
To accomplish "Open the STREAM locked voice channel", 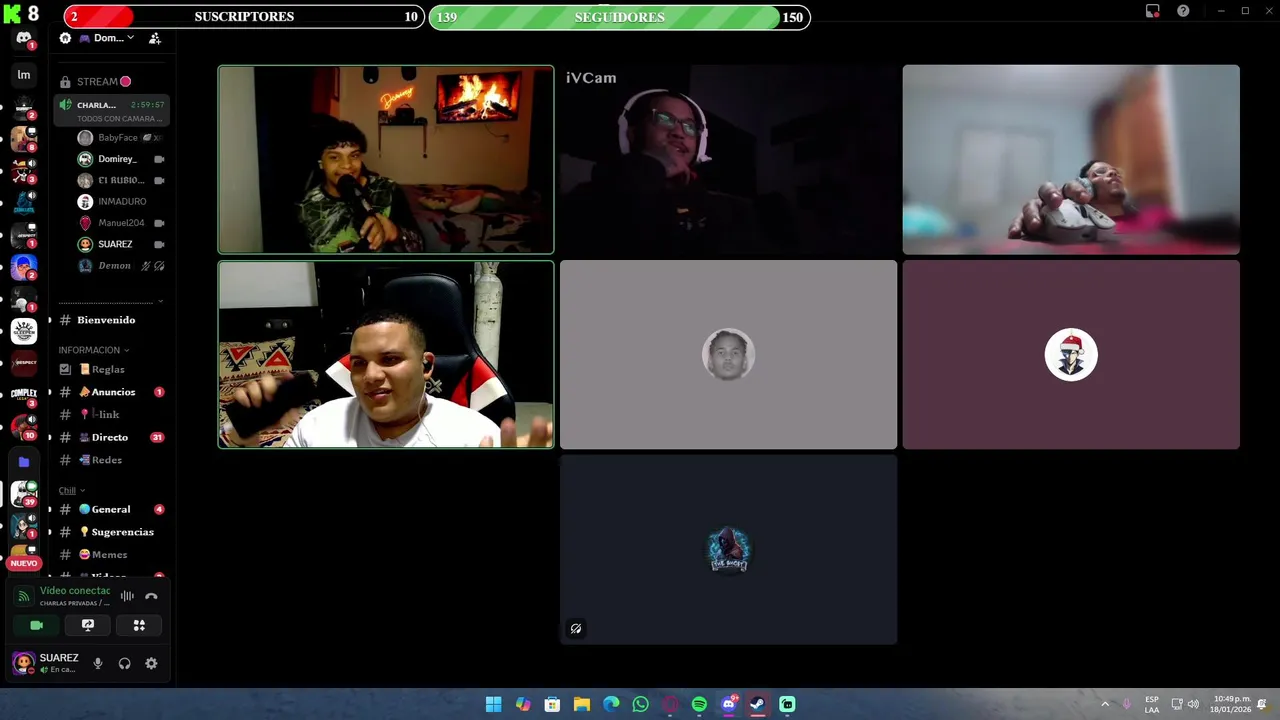I will tap(111, 82).
